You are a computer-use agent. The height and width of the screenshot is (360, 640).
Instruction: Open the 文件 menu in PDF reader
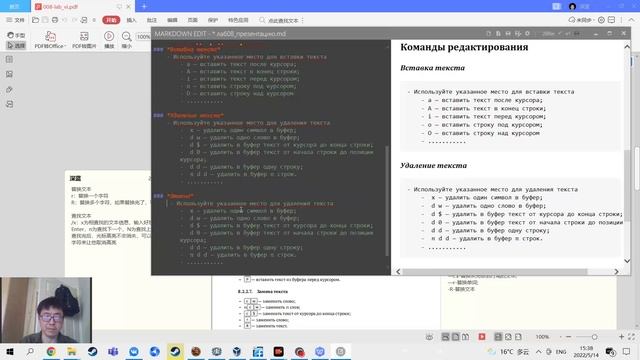[x=16, y=20]
